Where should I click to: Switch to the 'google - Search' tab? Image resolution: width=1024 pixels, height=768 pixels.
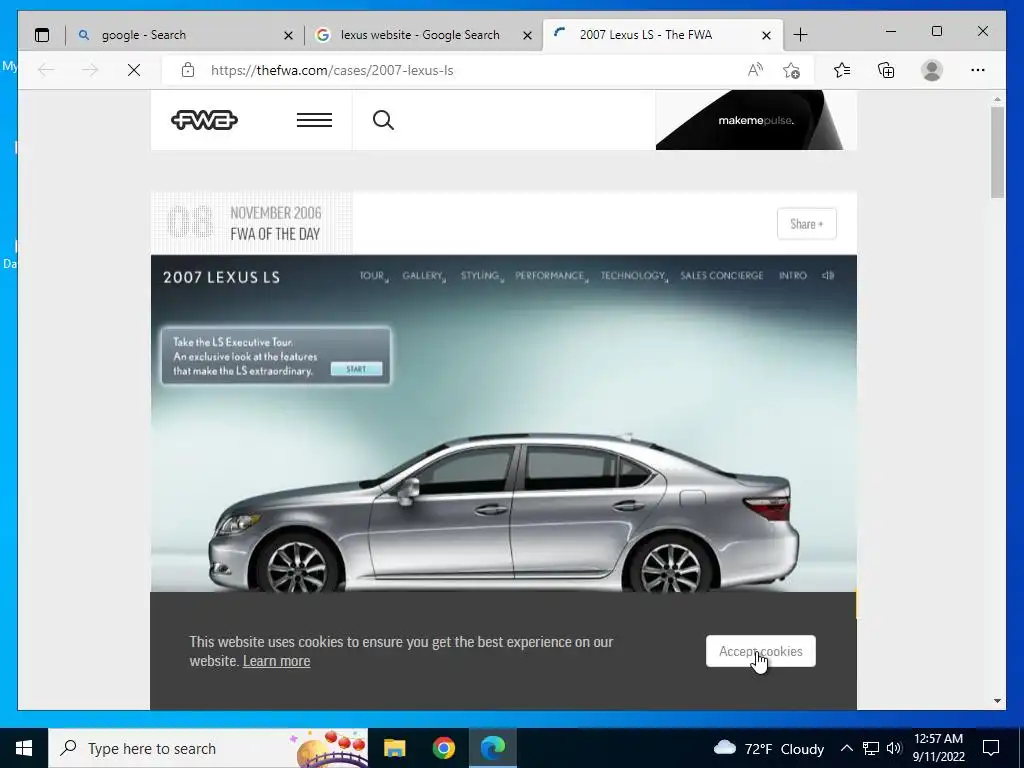(185, 35)
